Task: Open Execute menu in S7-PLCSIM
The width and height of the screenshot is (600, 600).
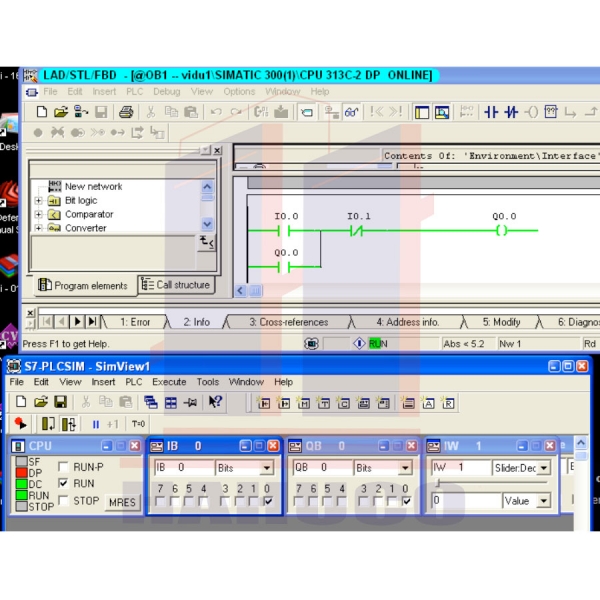Action: [169, 382]
